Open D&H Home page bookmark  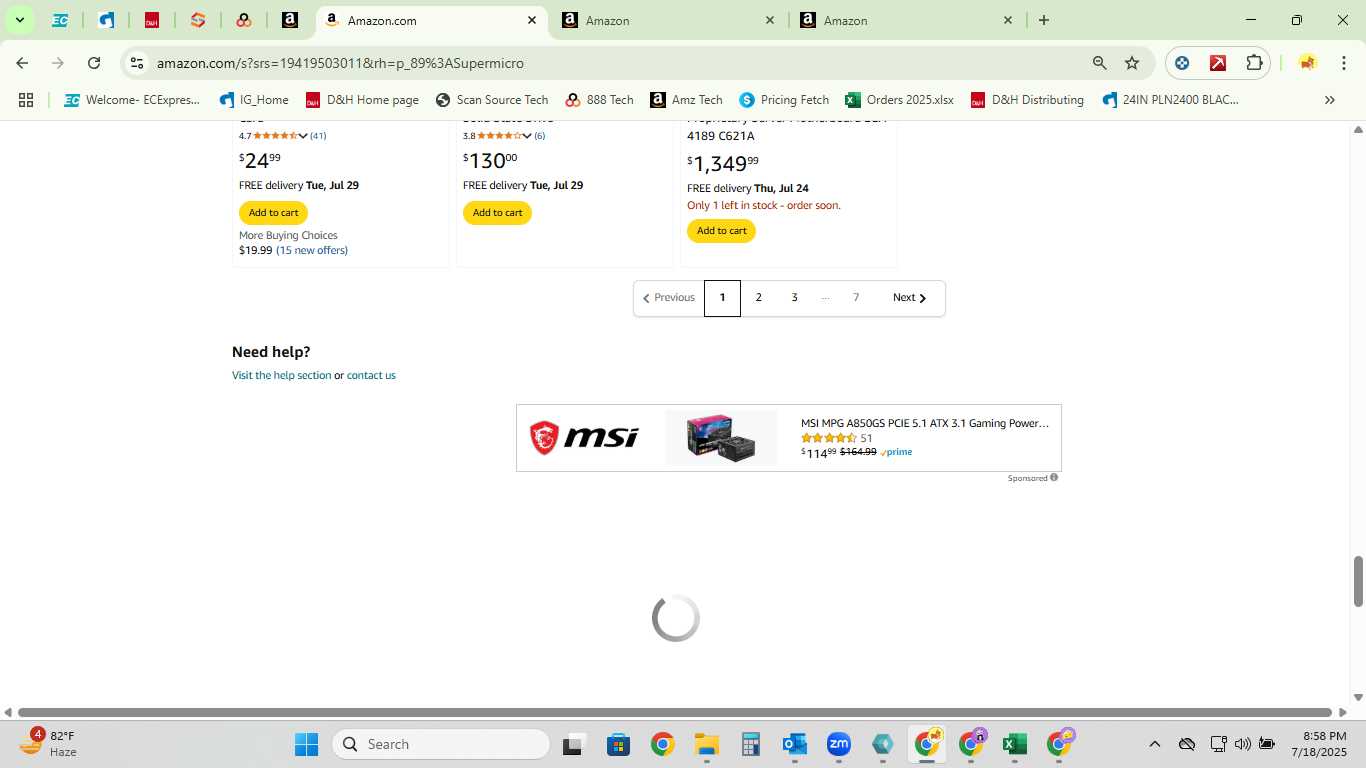362,100
